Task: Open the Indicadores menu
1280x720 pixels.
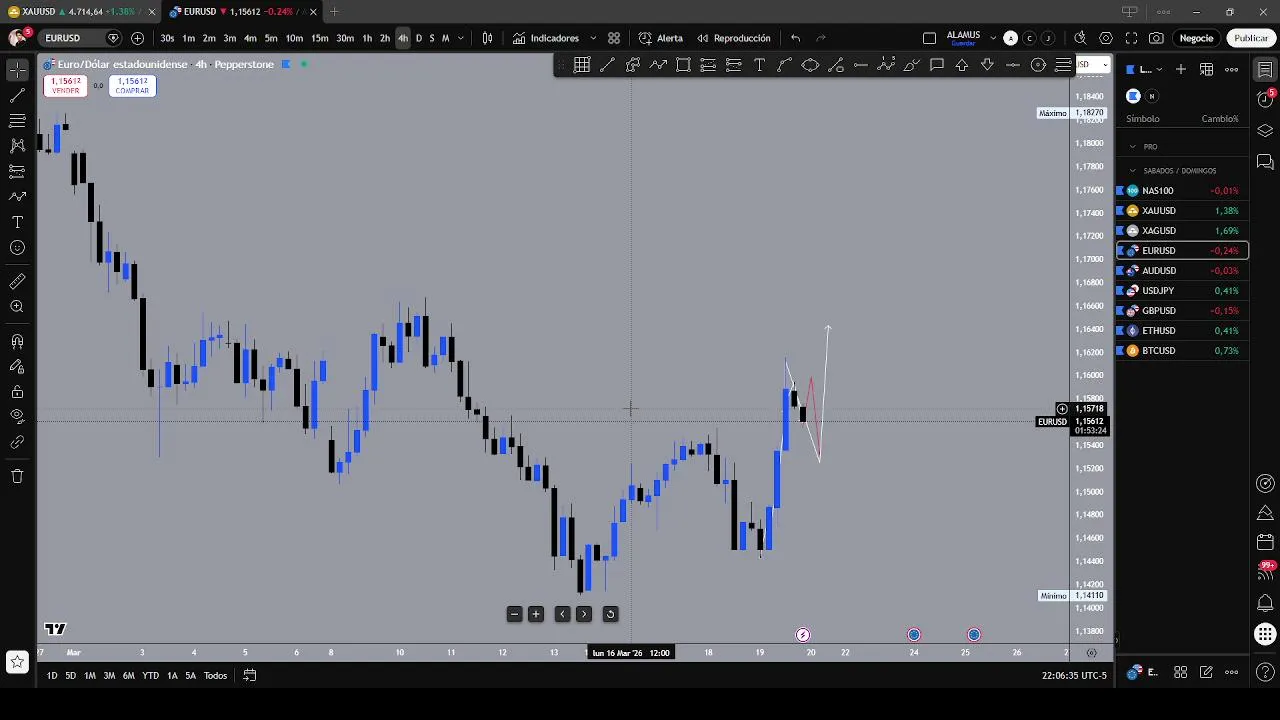Action: pos(546,38)
